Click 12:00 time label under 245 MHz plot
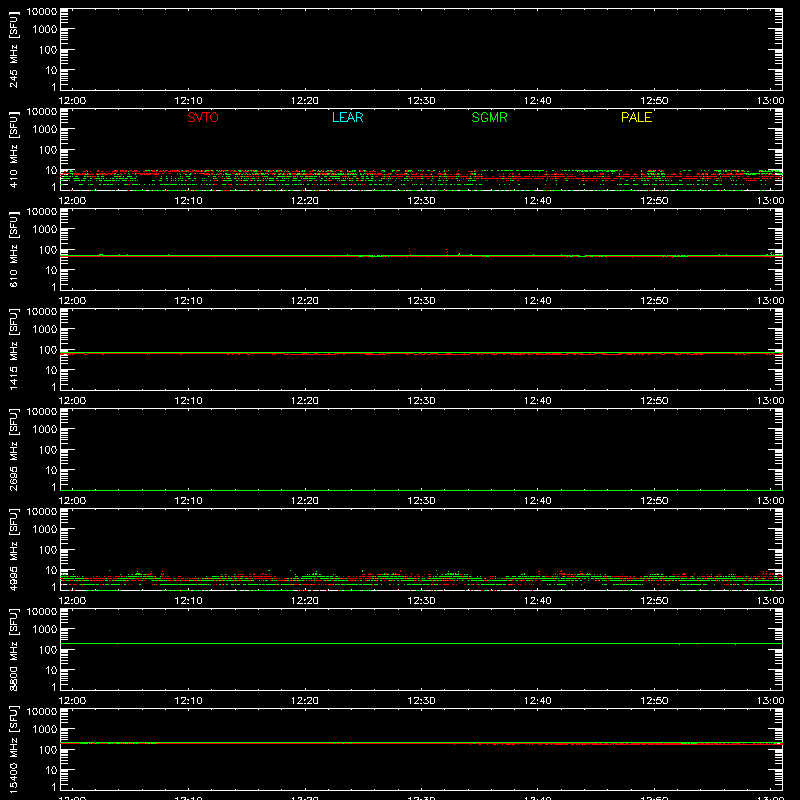The width and height of the screenshot is (800, 800). tap(72, 101)
